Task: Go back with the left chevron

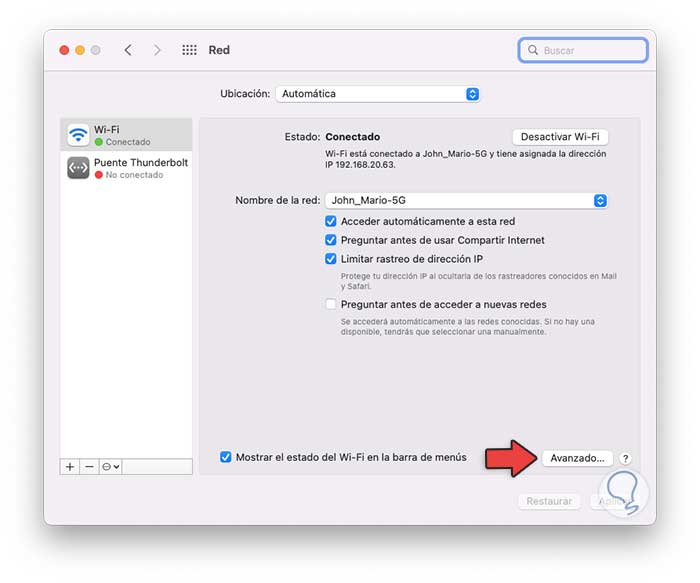Action: click(x=128, y=50)
